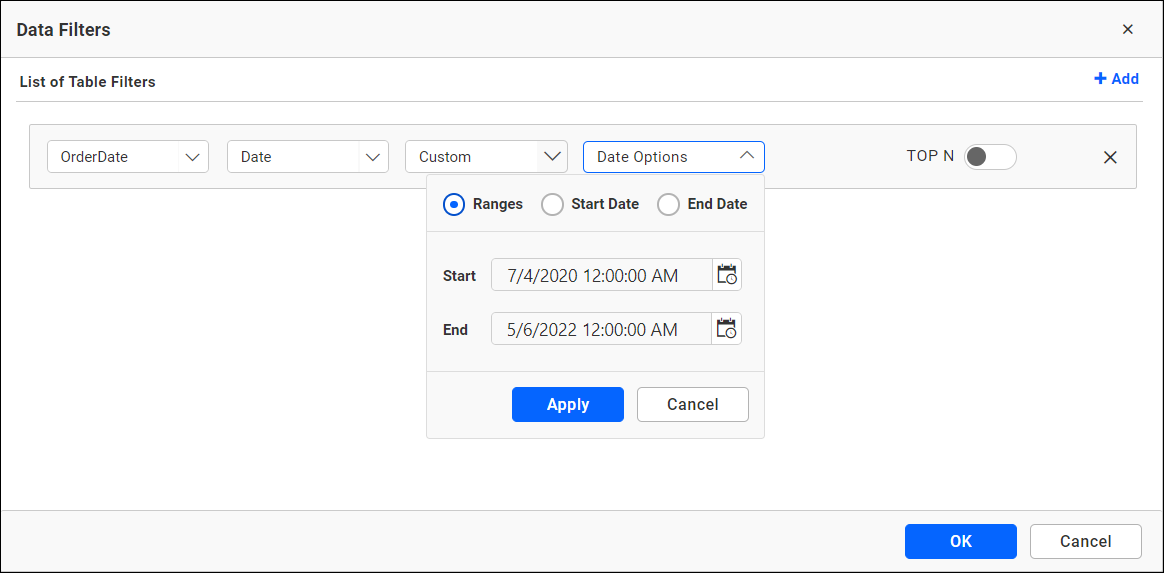Viewport: 1164px width, 573px height.
Task: Click the Data Filters title text
Action: 64,30
